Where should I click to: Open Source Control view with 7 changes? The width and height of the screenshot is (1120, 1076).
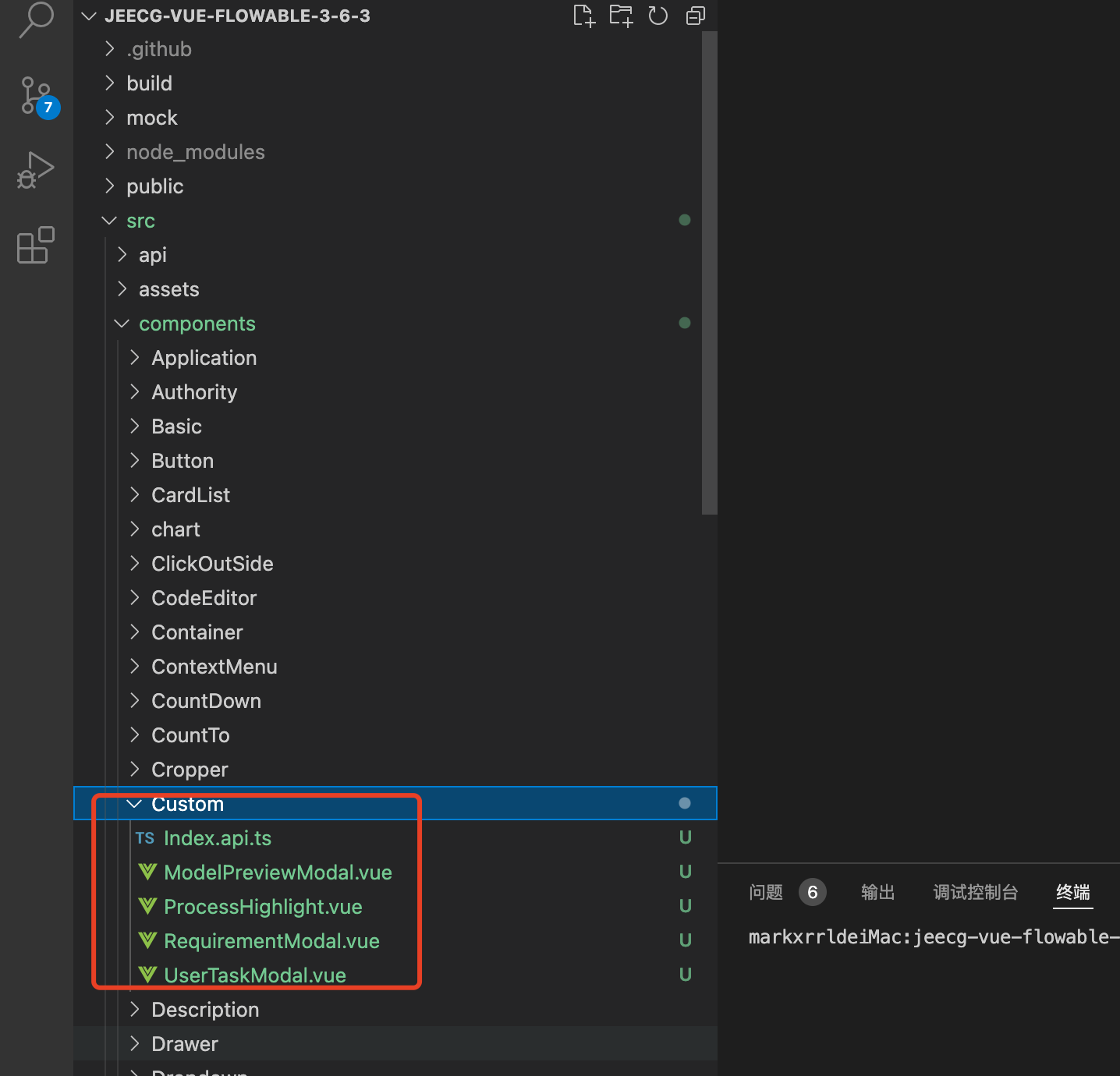37,97
